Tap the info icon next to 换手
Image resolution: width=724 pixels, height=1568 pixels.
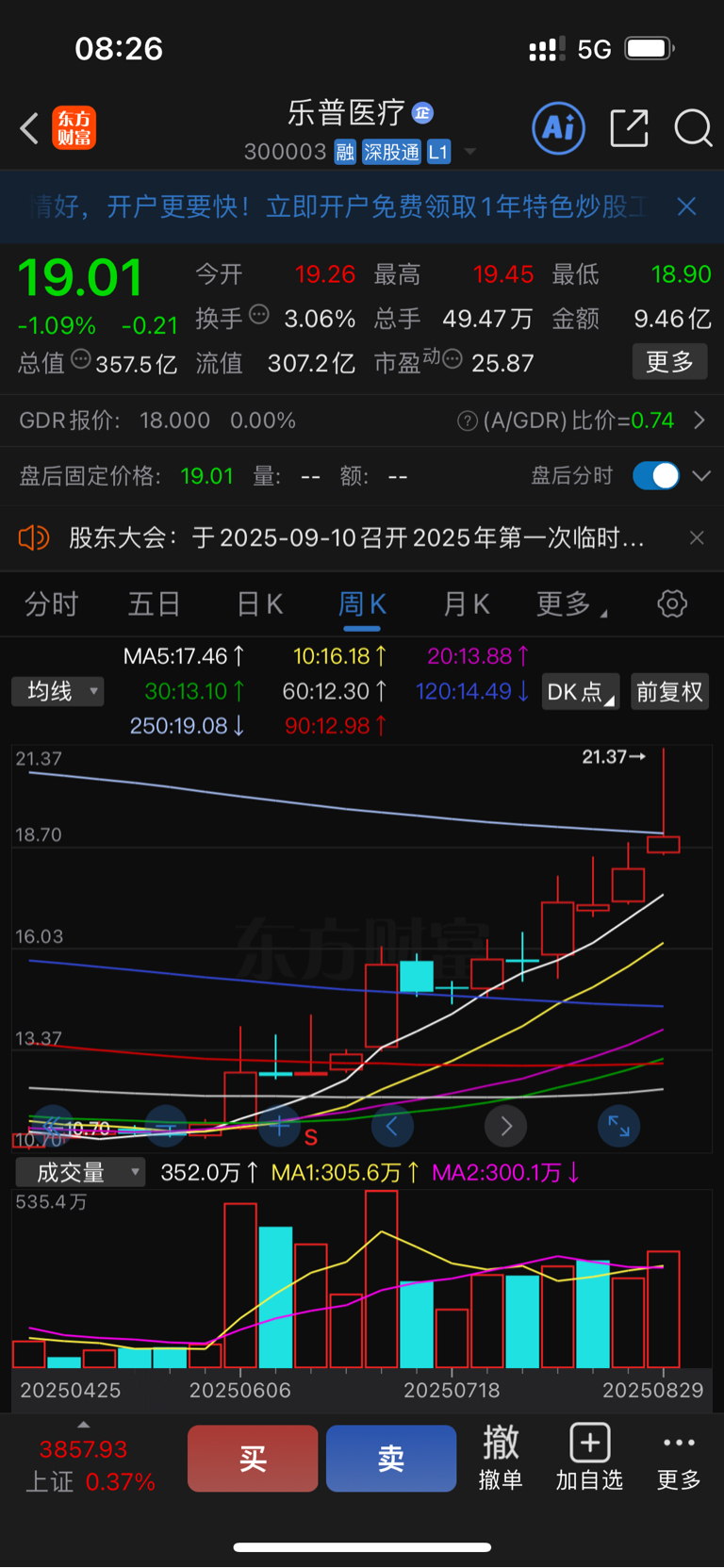click(258, 315)
